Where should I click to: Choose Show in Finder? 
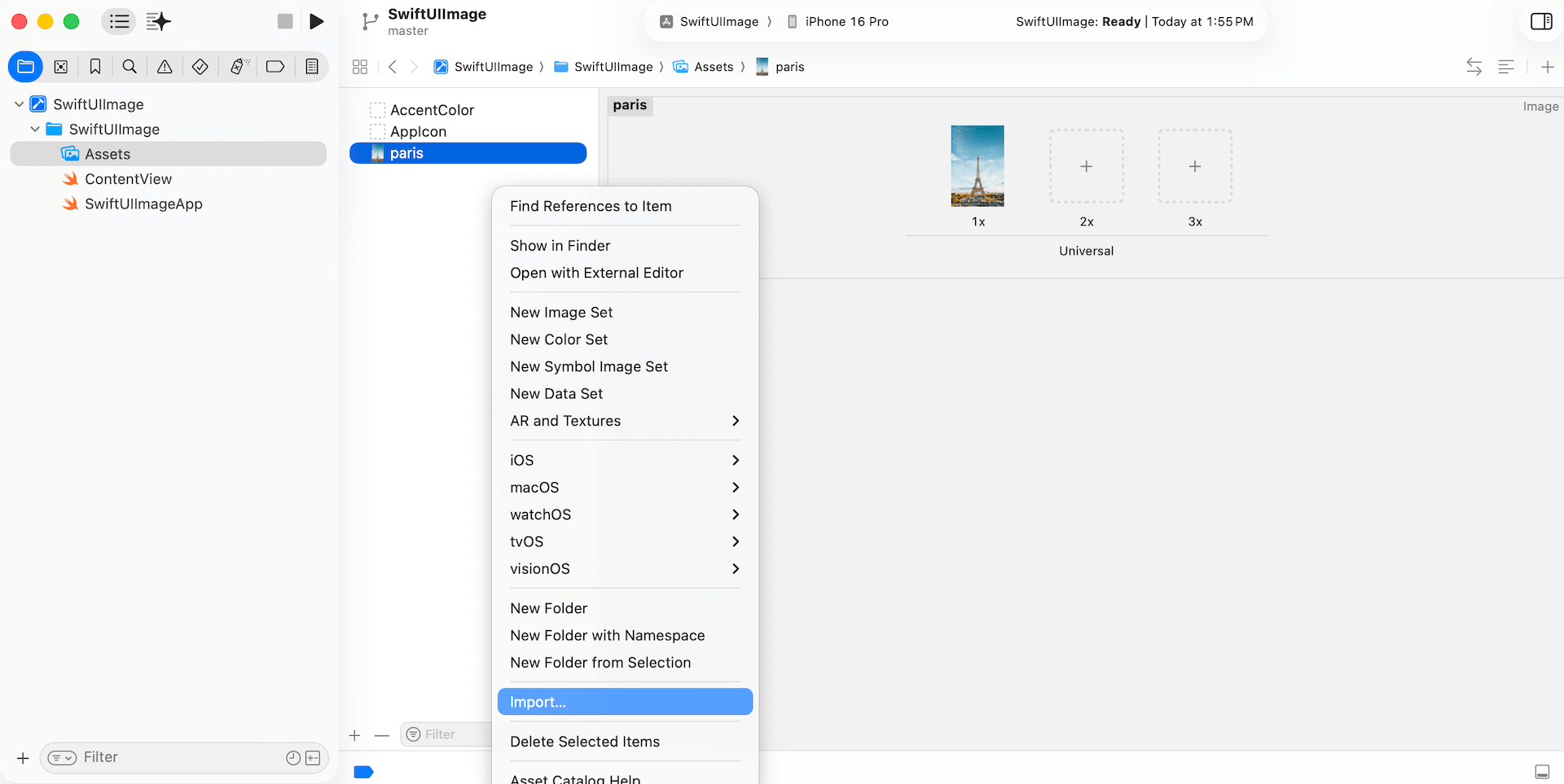(560, 245)
